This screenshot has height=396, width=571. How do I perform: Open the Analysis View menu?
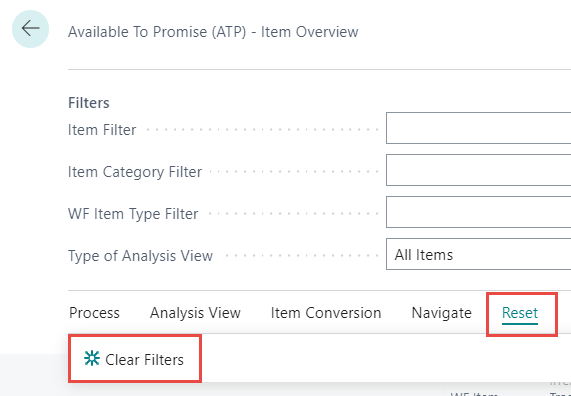(x=195, y=313)
